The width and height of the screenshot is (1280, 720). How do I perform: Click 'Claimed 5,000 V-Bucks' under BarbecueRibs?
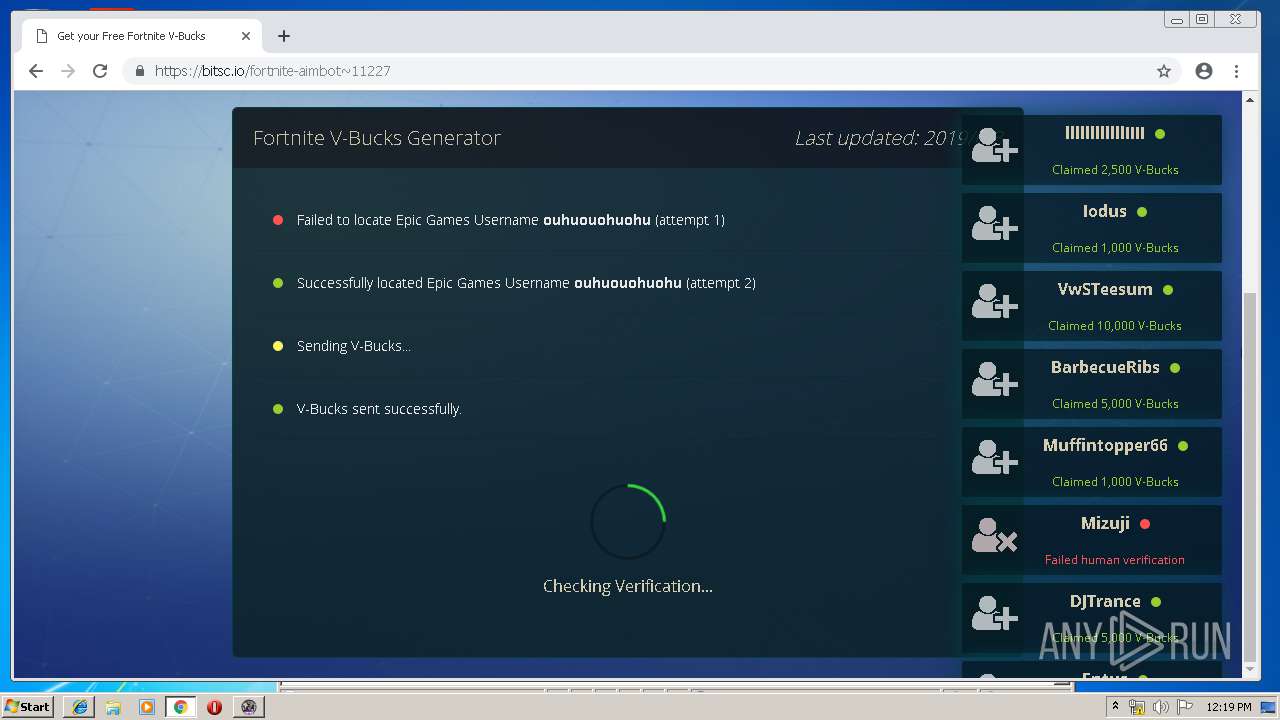(x=1115, y=404)
